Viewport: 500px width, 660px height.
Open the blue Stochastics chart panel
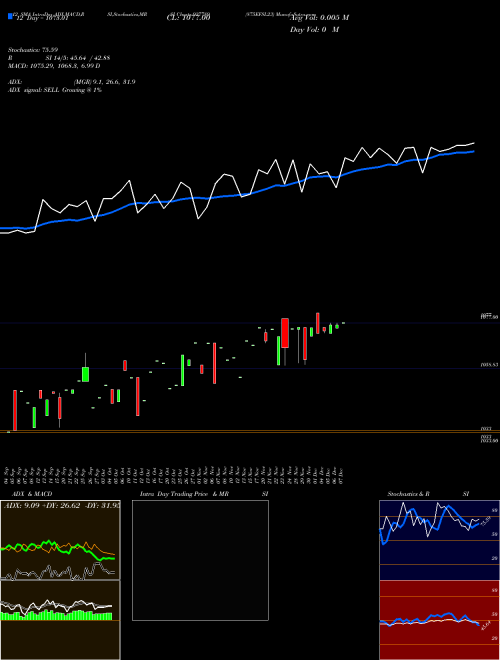[x=439, y=540]
